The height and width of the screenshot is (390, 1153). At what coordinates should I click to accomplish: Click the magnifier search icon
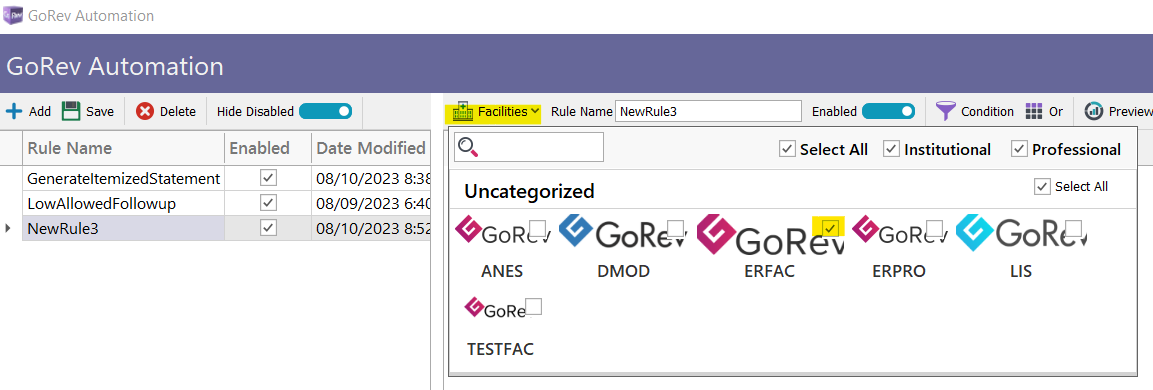point(468,148)
